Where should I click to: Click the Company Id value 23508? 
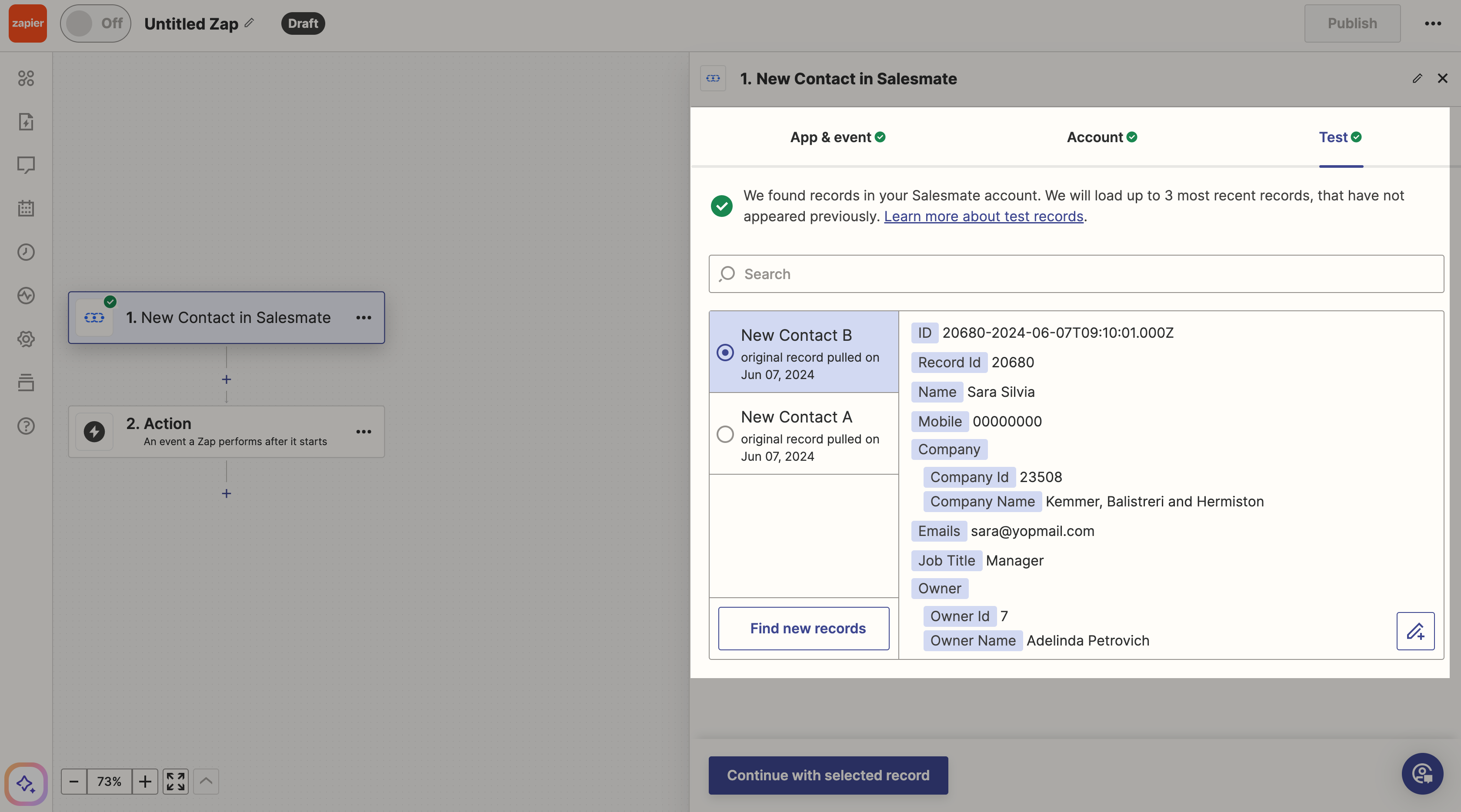tap(1041, 477)
